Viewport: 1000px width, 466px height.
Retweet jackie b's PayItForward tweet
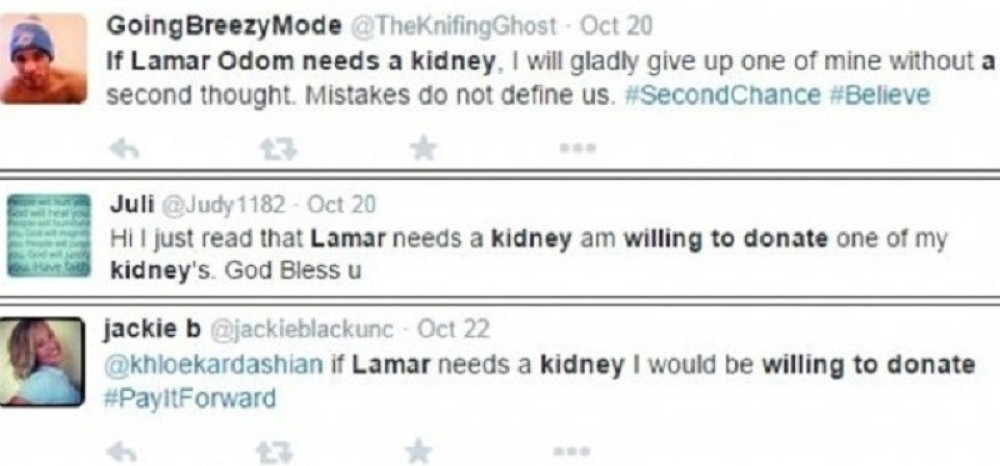[x=271, y=452]
